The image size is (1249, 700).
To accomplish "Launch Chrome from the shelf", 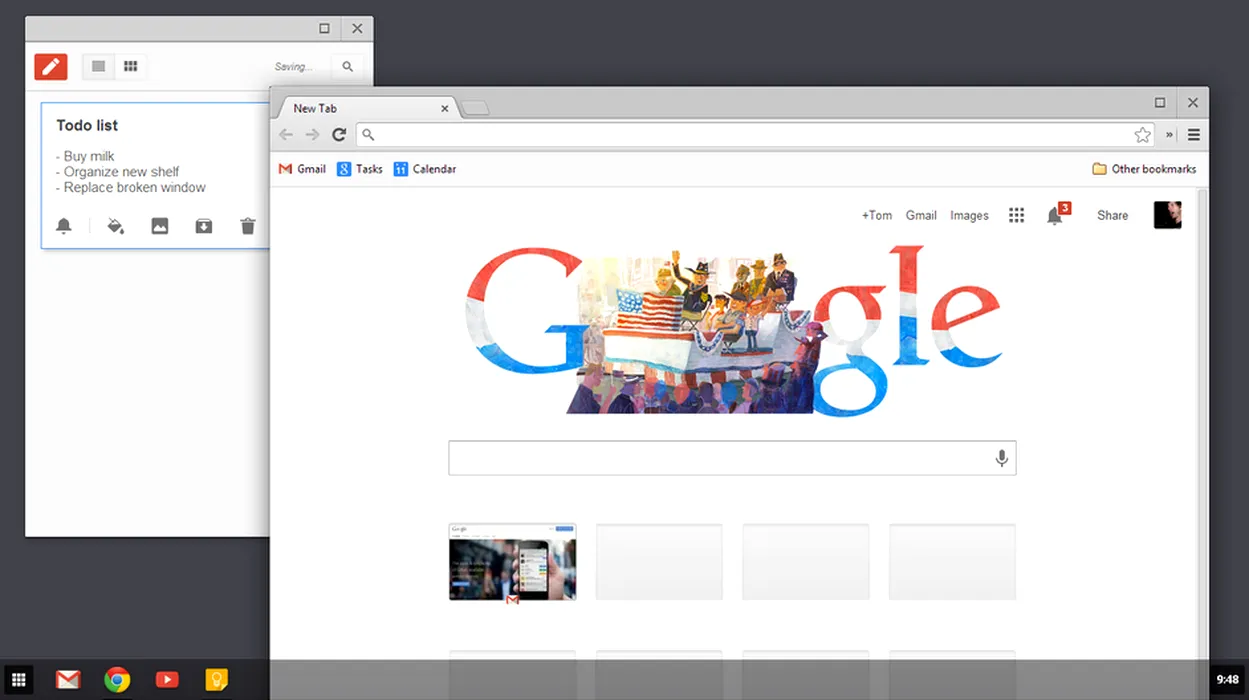I will pos(117,681).
